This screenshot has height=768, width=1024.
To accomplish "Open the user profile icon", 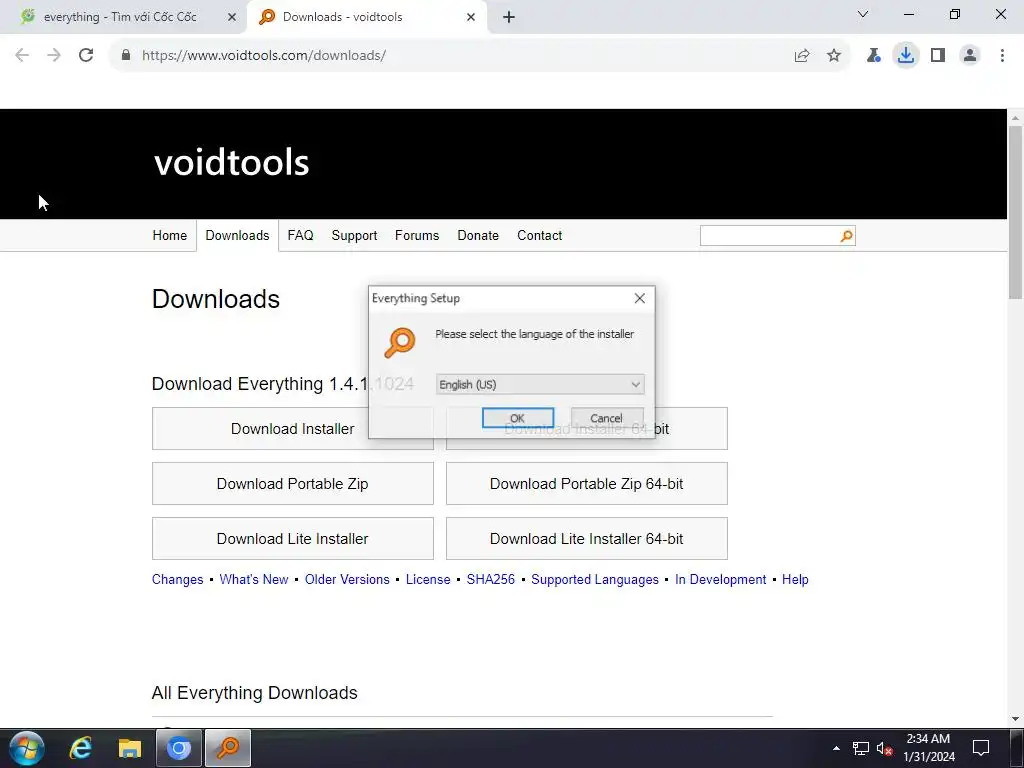I will click(970, 56).
